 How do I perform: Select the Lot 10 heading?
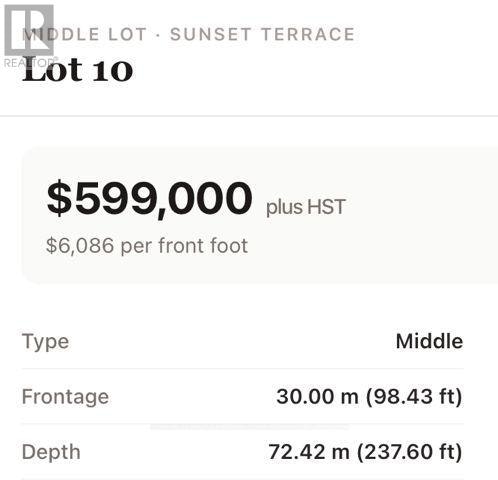click(77, 70)
